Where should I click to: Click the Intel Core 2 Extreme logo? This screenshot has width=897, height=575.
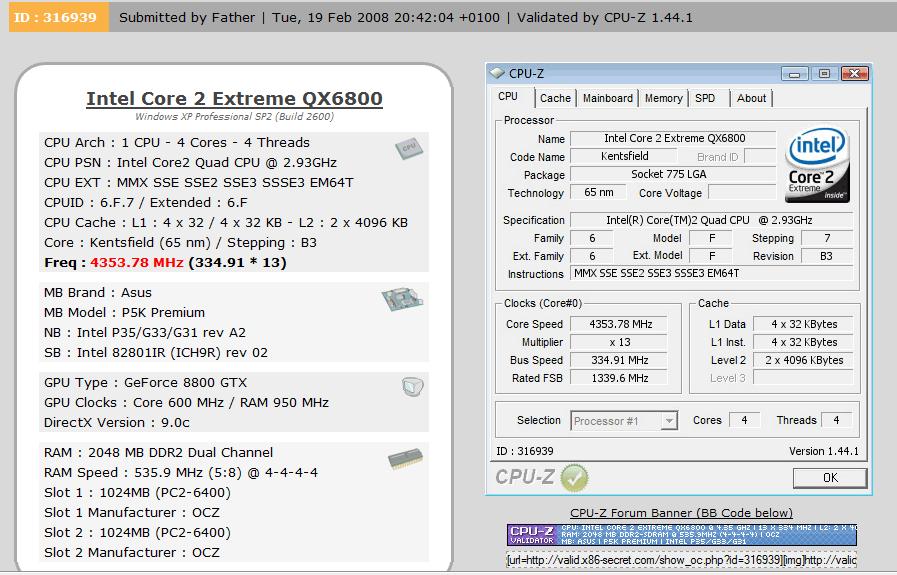(817, 165)
